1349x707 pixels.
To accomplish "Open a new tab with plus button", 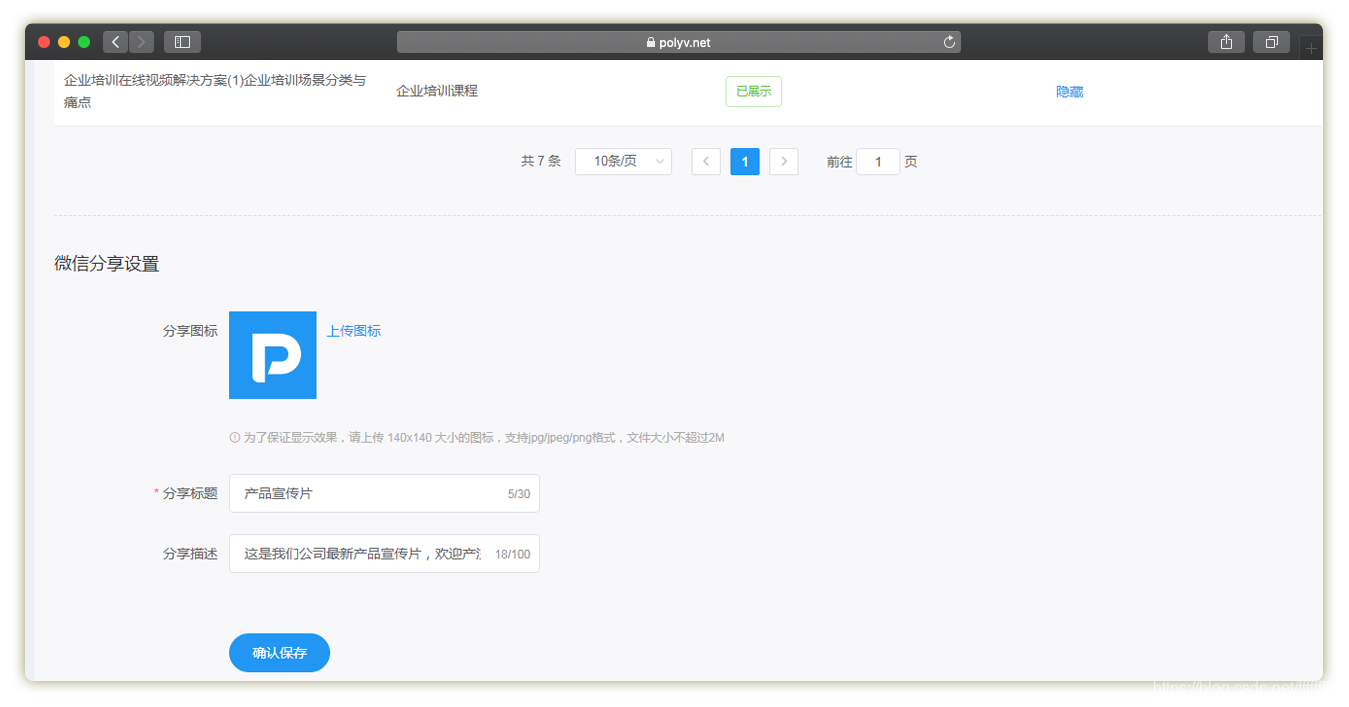I will pyautogui.click(x=1311, y=49).
